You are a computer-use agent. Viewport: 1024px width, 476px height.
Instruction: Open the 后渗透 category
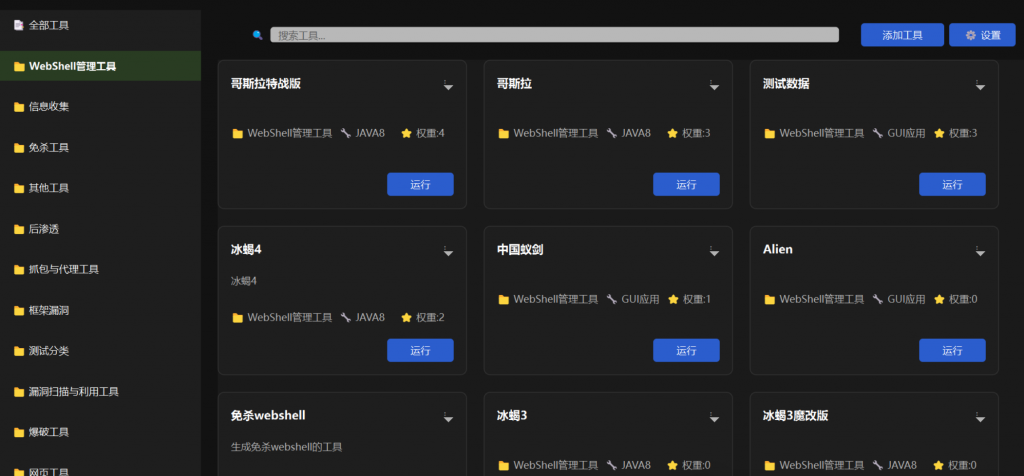pos(100,229)
